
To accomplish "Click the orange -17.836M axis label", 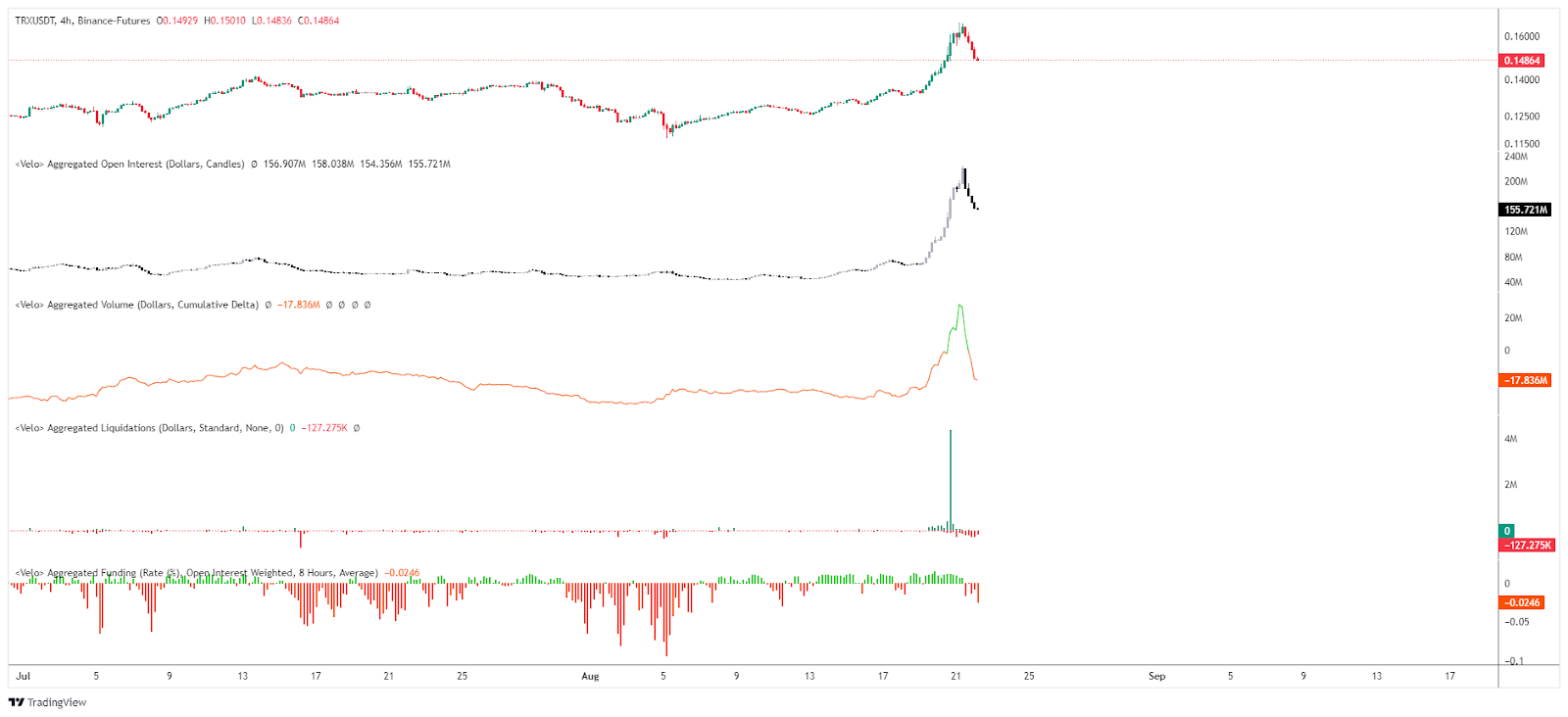I will click(1526, 380).
